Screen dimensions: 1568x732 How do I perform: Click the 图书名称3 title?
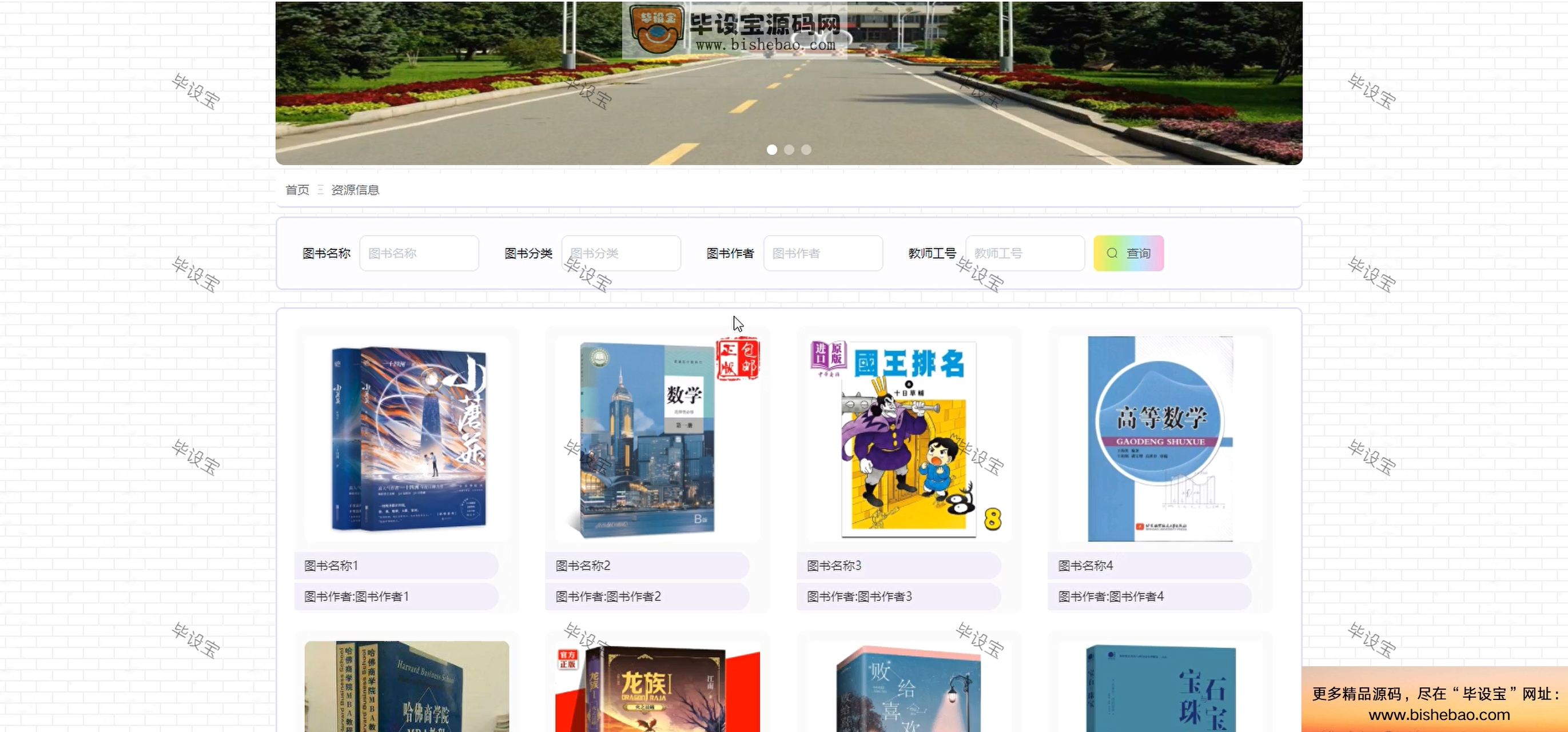tap(834, 565)
